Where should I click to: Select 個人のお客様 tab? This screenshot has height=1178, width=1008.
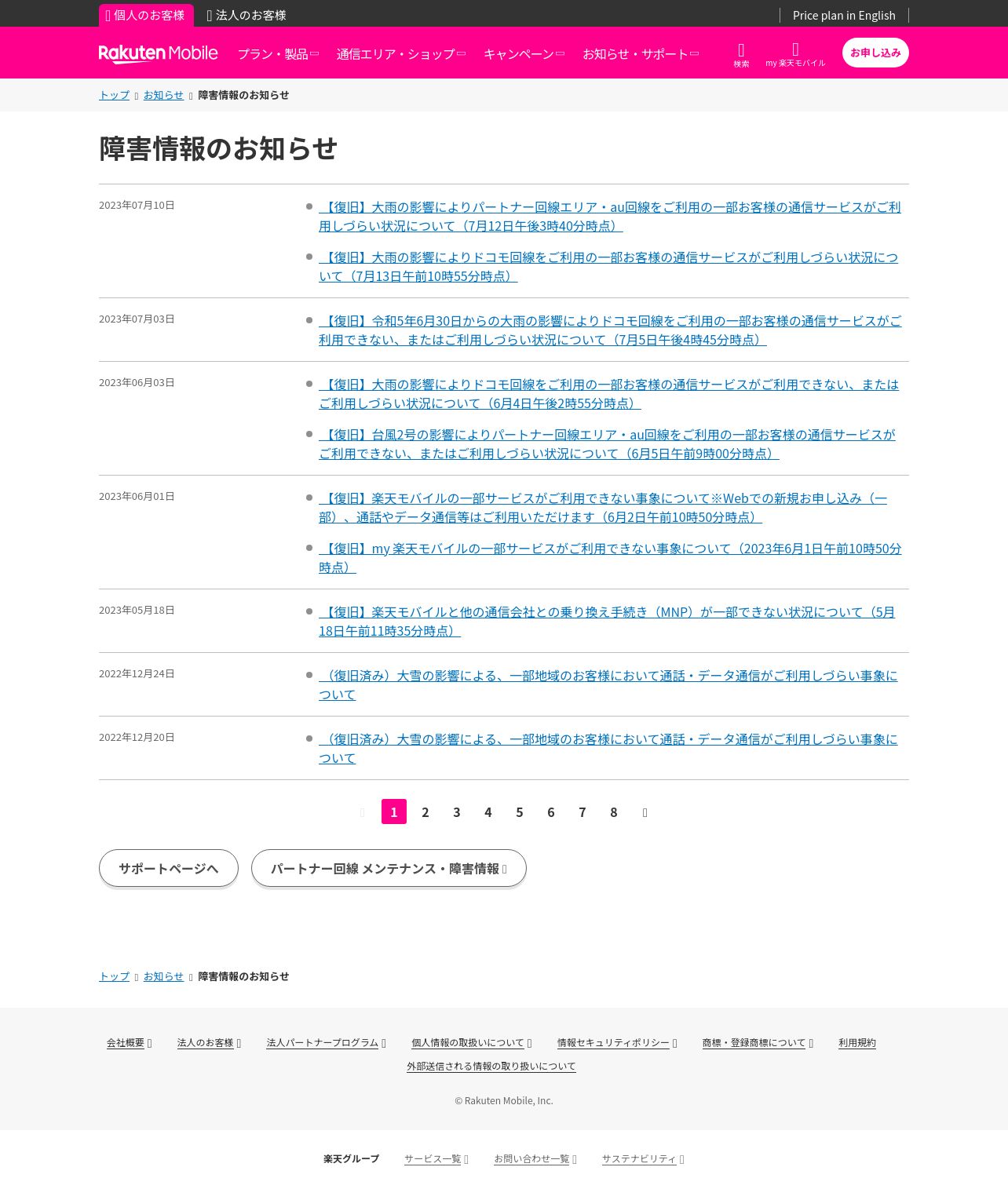146,15
